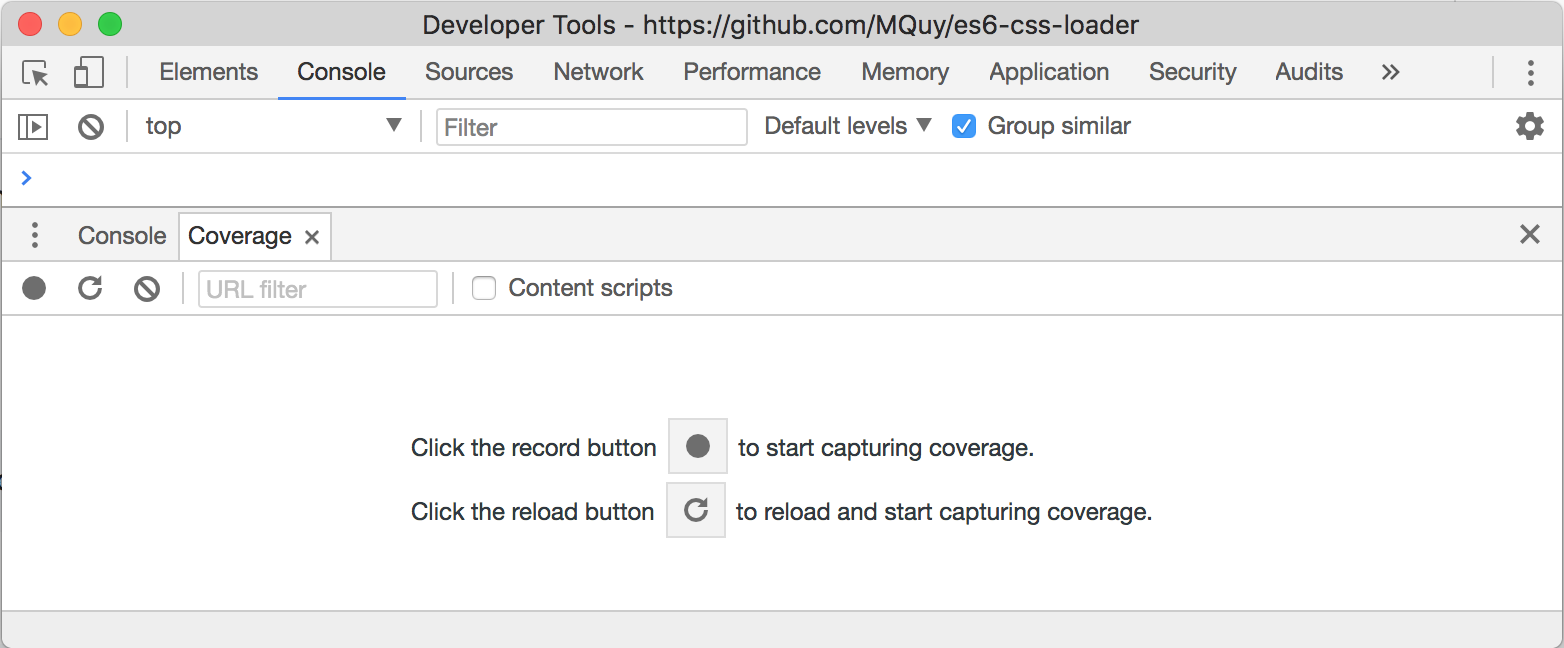Toggle the device toolbar icon

click(x=89, y=73)
